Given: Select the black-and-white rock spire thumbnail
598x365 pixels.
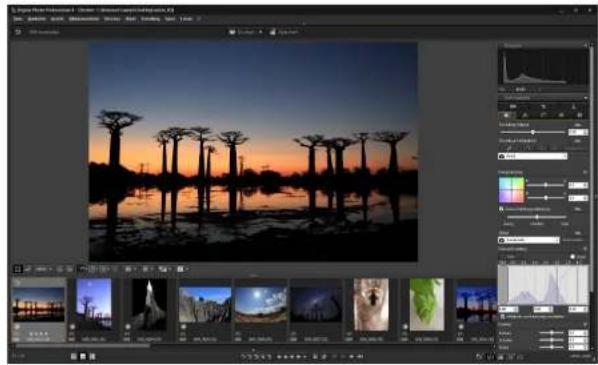Looking at the screenshot, I should click(x=150, y=304).
